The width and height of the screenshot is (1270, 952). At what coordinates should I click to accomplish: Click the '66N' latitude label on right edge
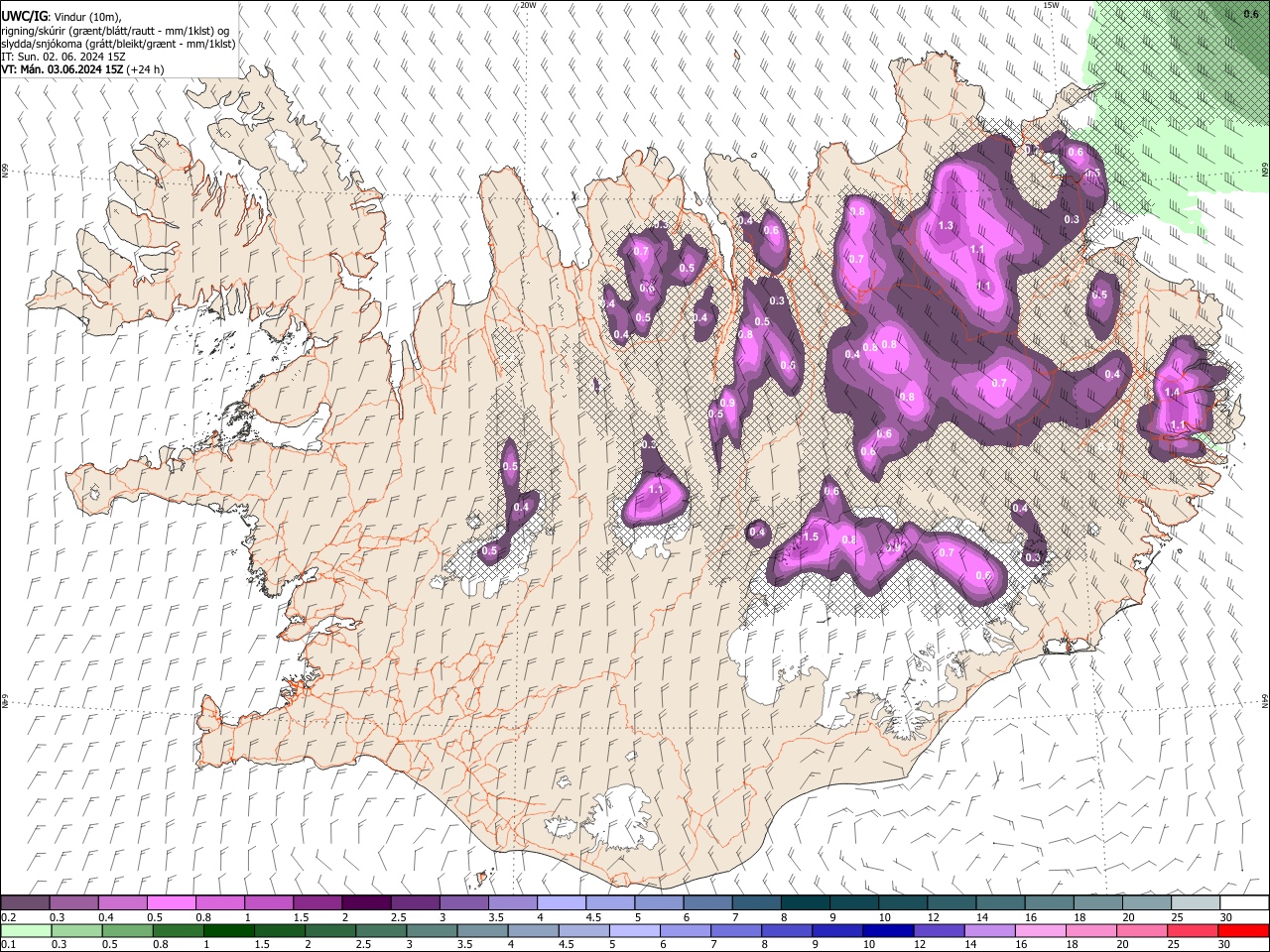[x=1265, y=171]
